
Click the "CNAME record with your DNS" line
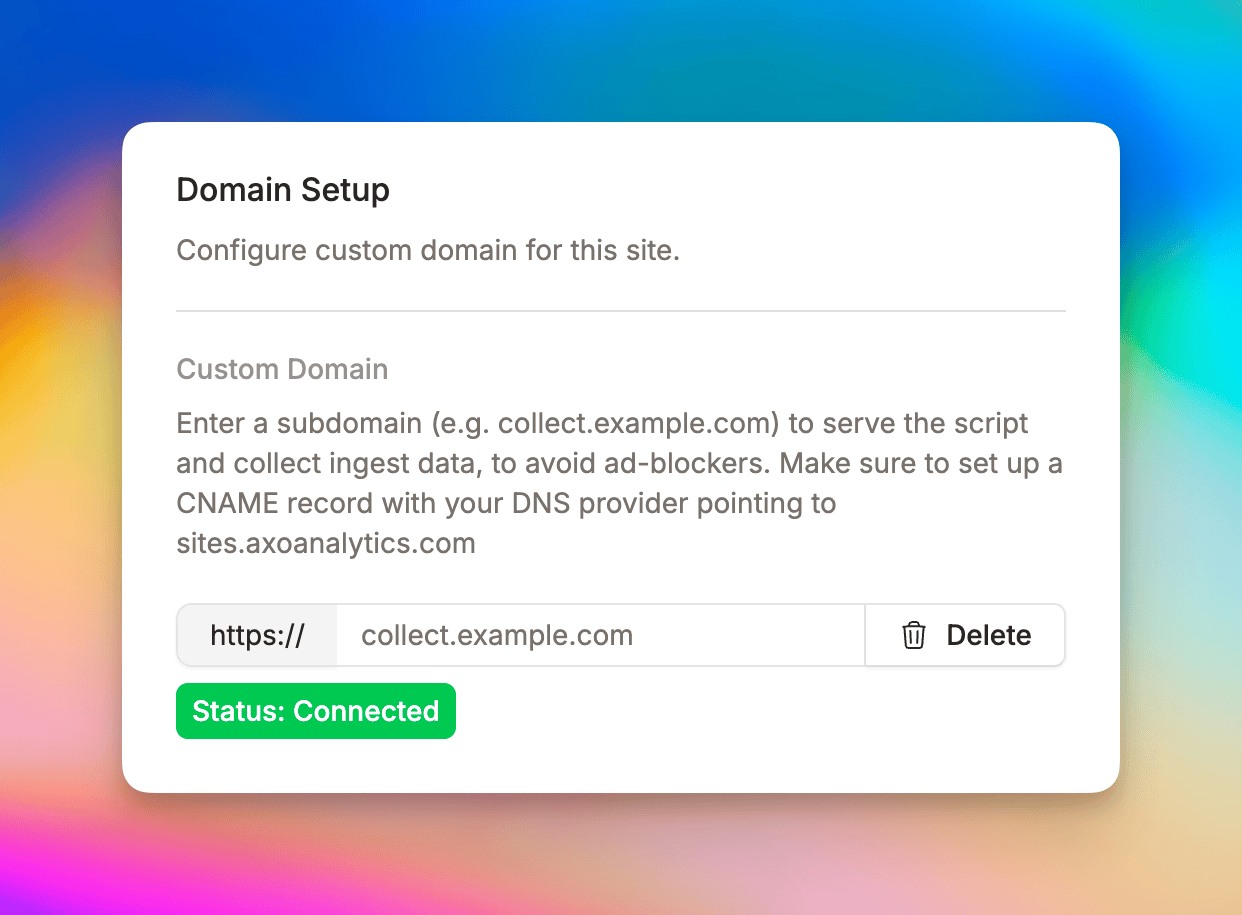tap(506, 503)
